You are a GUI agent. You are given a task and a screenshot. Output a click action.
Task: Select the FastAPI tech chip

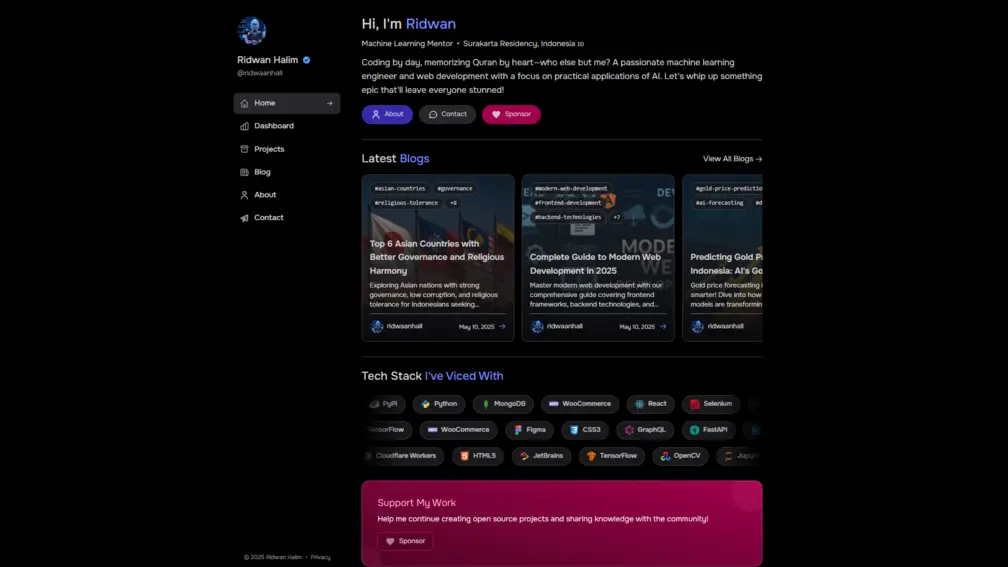click(708, 430)
